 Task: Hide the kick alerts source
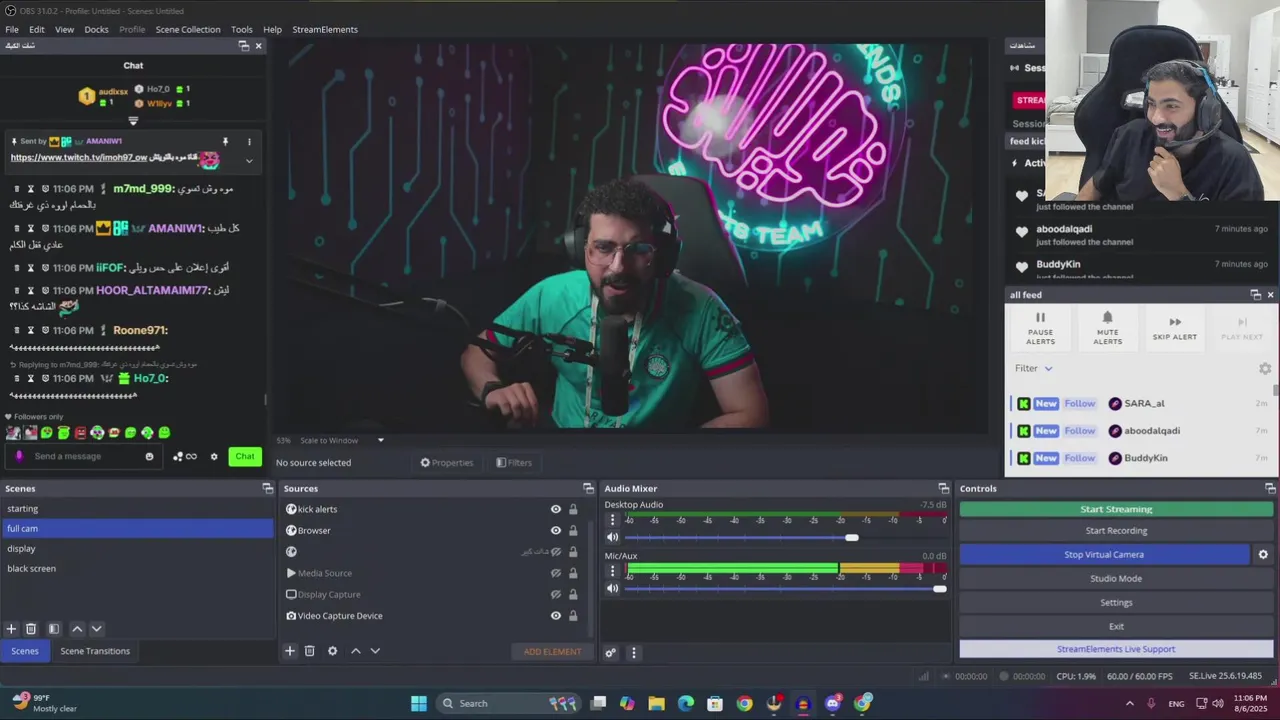(x=556, y=509)
